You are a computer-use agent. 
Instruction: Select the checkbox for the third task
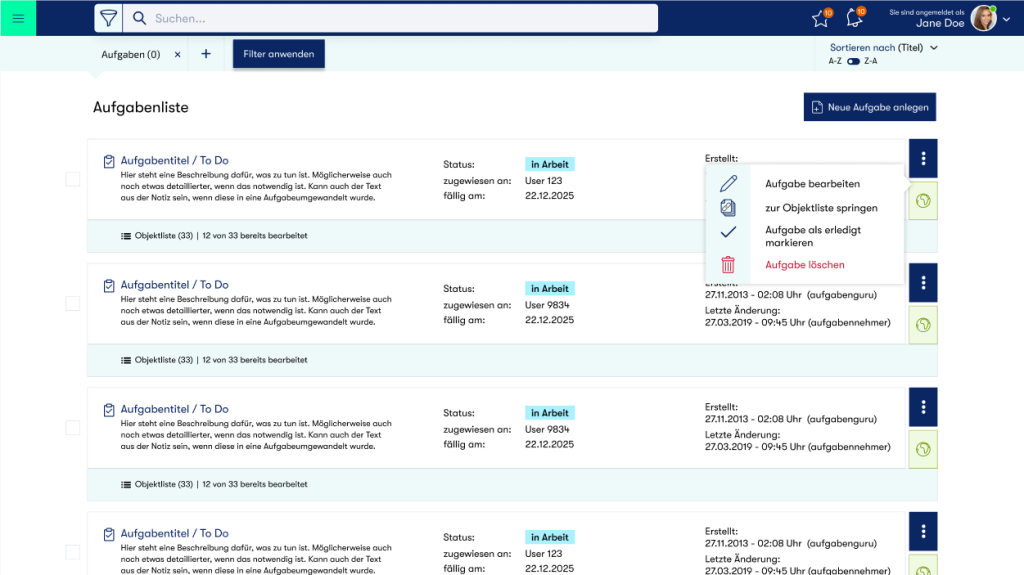click(73, 427)
